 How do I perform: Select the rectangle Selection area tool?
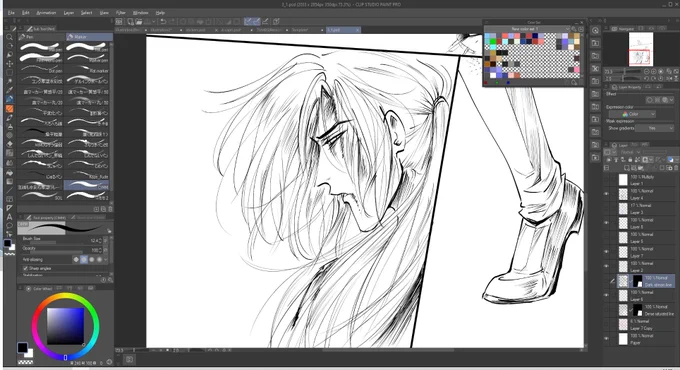pyautogui.click(x=9, y=72)
